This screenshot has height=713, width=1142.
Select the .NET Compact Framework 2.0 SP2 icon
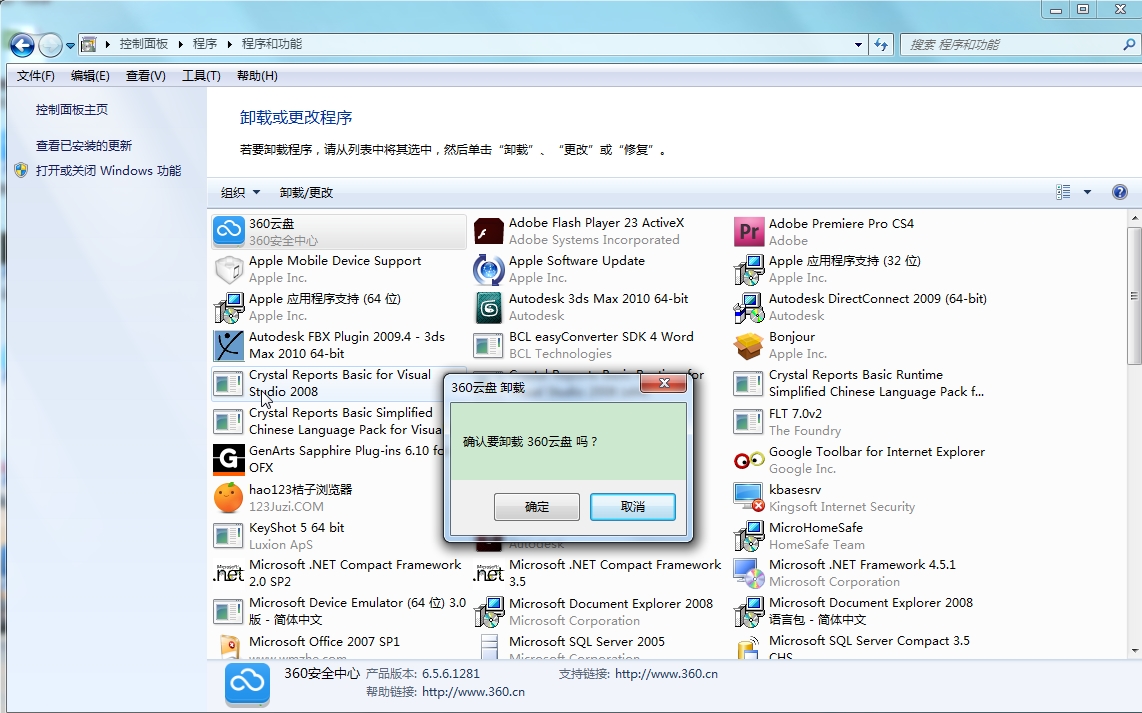tap(229, 573)
